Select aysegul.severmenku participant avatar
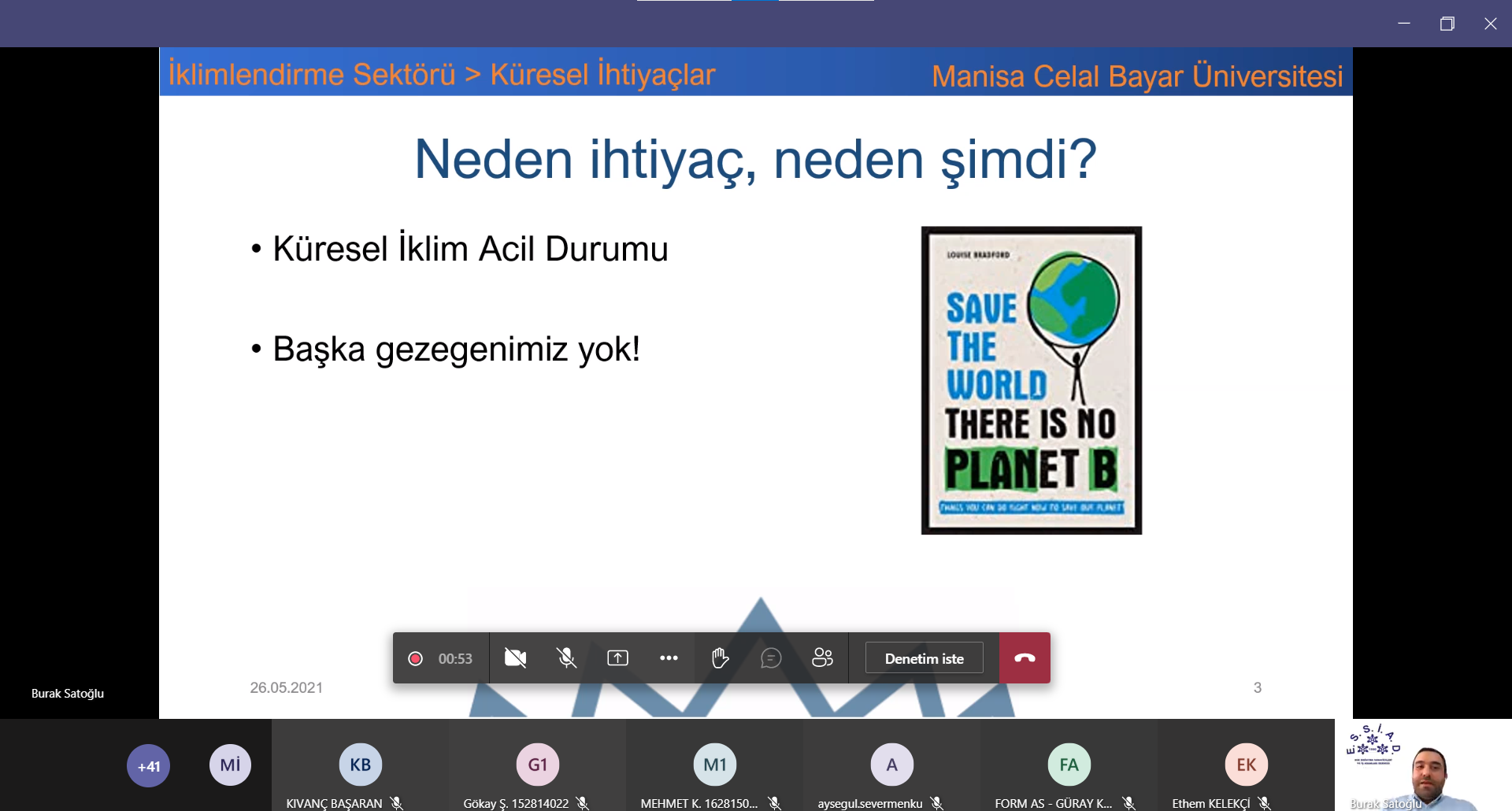 pos(891,765)
